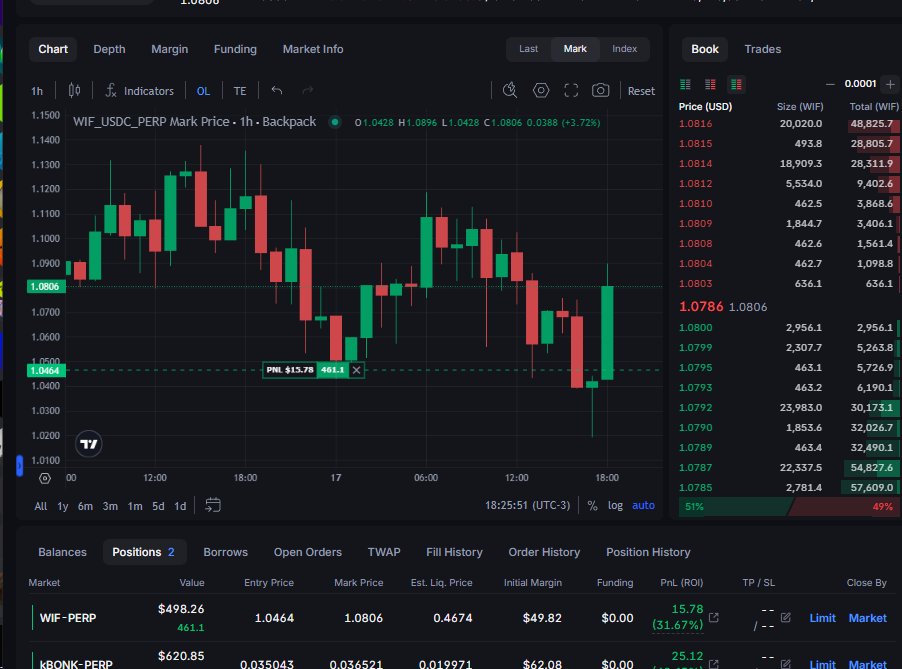
Task: Open the go-to-date calendar icon
Action: click(x=213, y=505)
